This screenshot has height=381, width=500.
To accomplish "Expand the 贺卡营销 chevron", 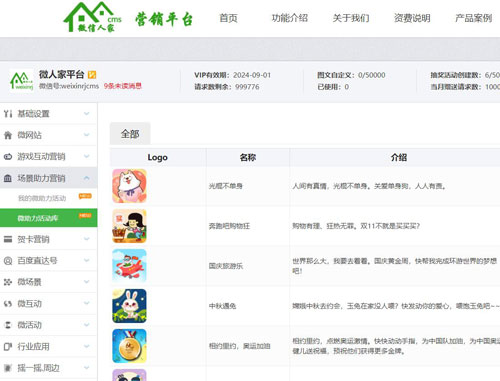I will [87, 239].
